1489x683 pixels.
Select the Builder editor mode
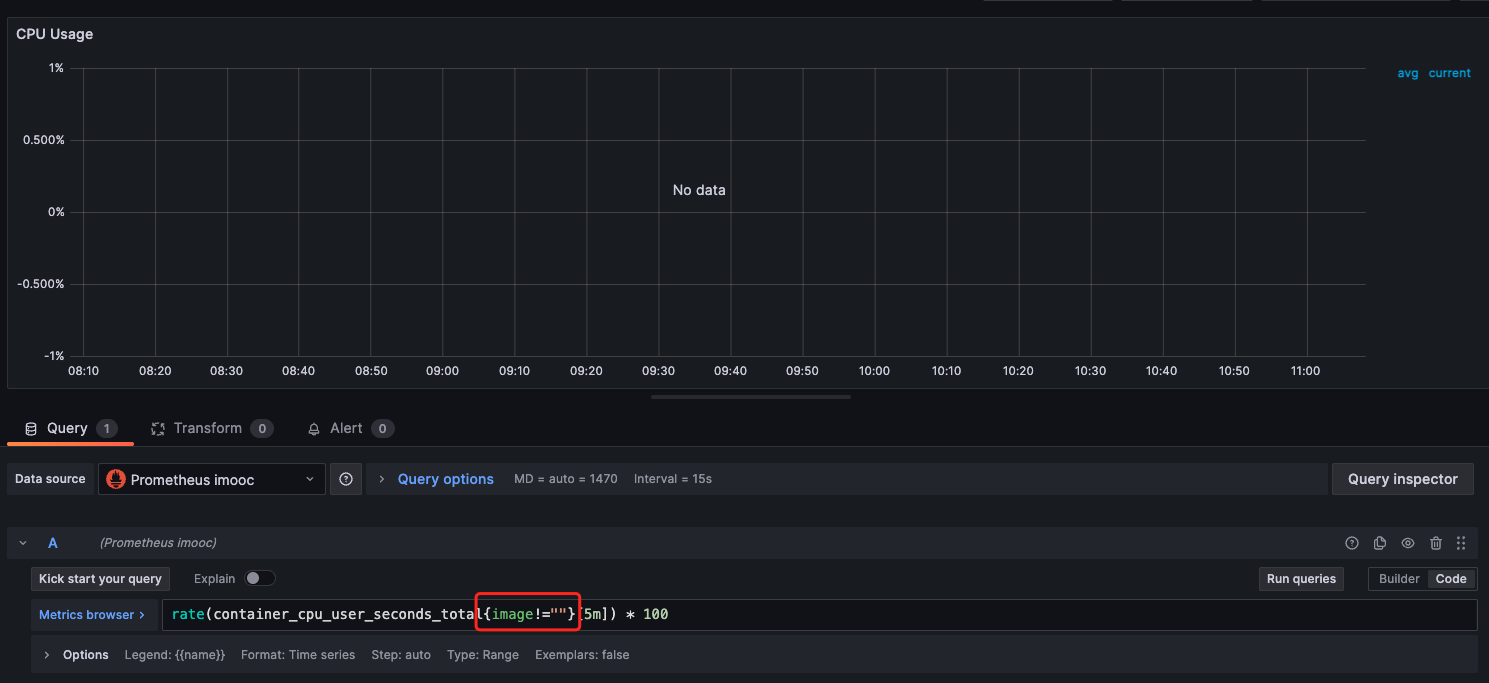(1399, 579)
